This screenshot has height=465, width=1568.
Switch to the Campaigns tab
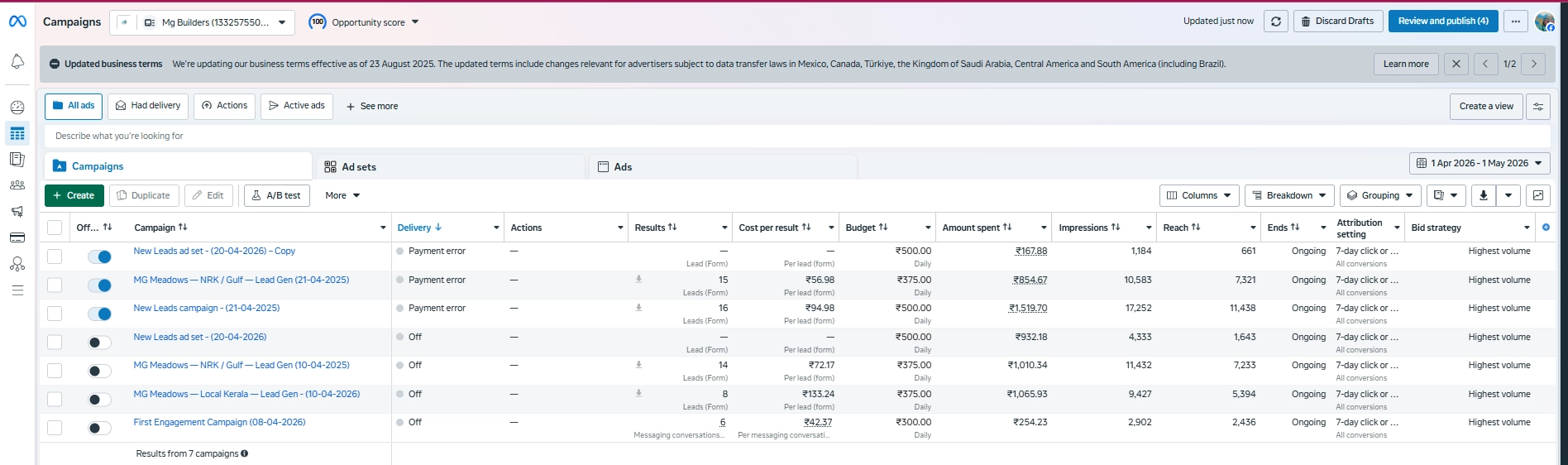tap(178, 166)
